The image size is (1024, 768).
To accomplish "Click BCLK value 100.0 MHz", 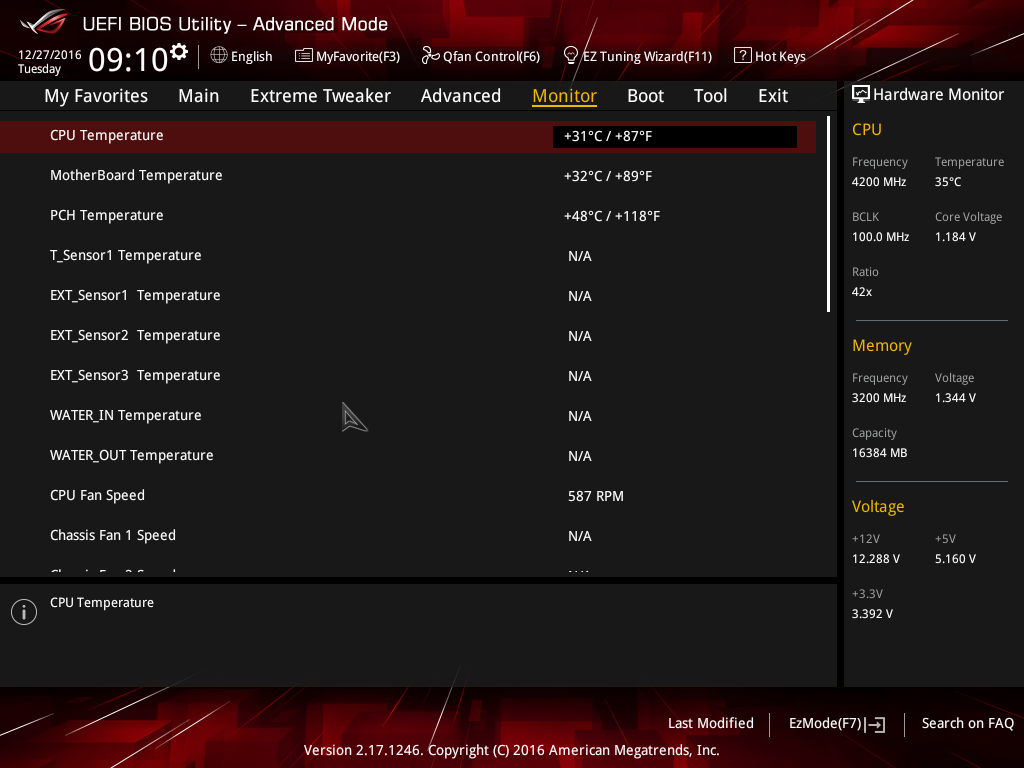I will [x=880, y=237].
